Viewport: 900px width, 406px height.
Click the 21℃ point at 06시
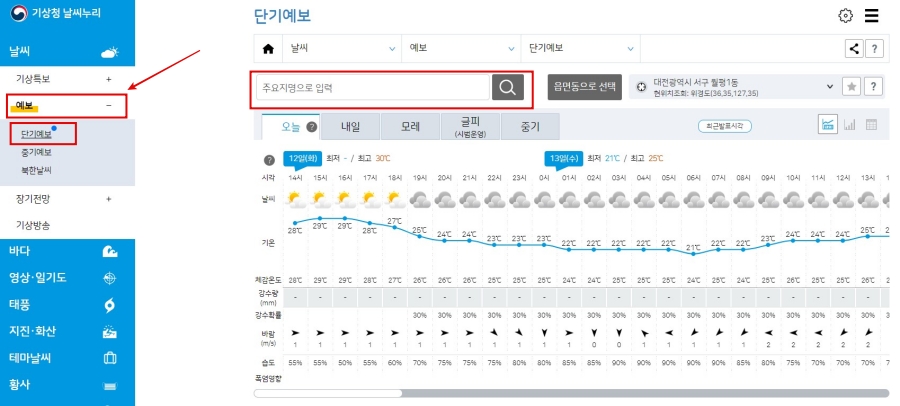[x=693, y=254]
